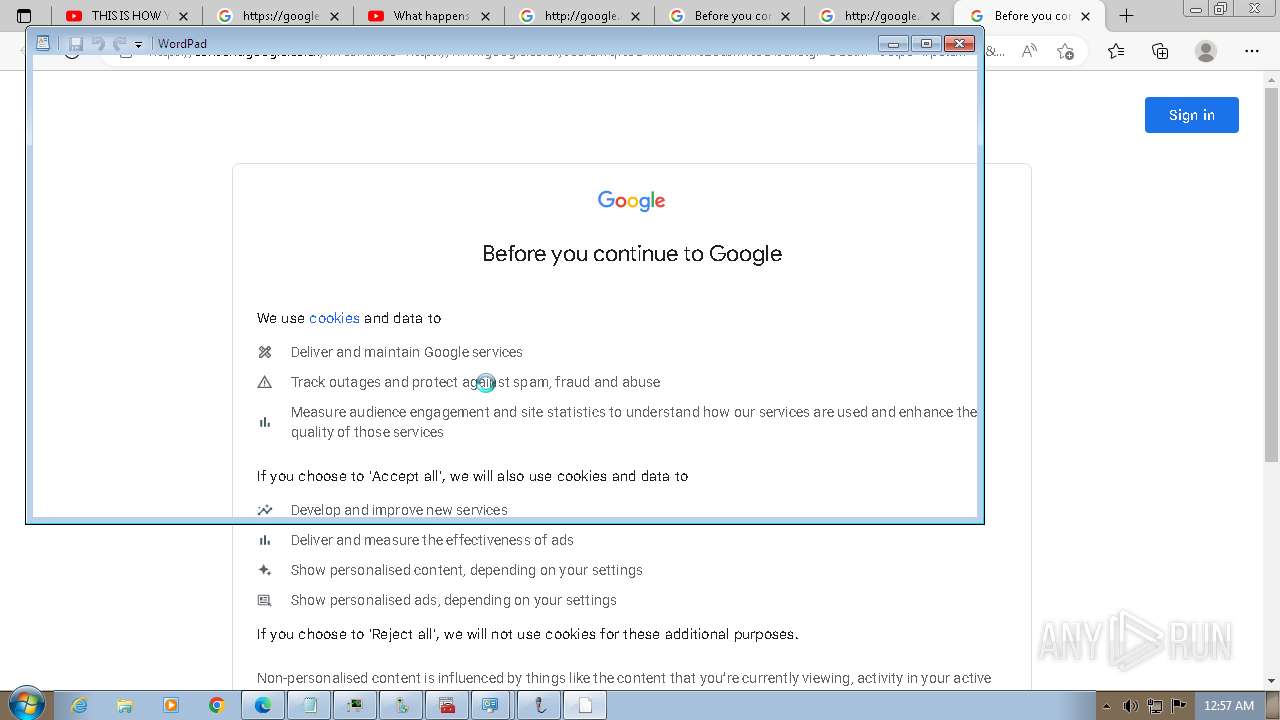Click the sparkle icon beside 'Show personalised content'
The height and width of the screenshot is (720, 1280).
(265, 570)
